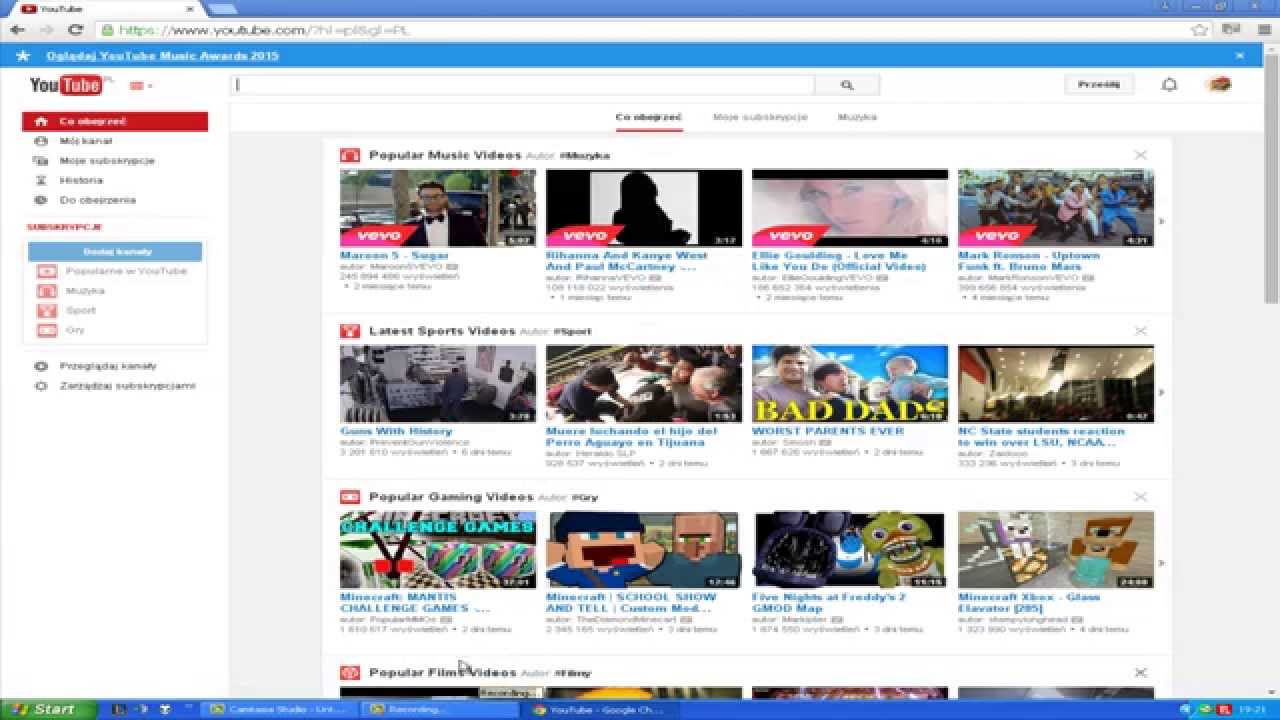Click the #Muzyka author link

[x=585, y=156]
